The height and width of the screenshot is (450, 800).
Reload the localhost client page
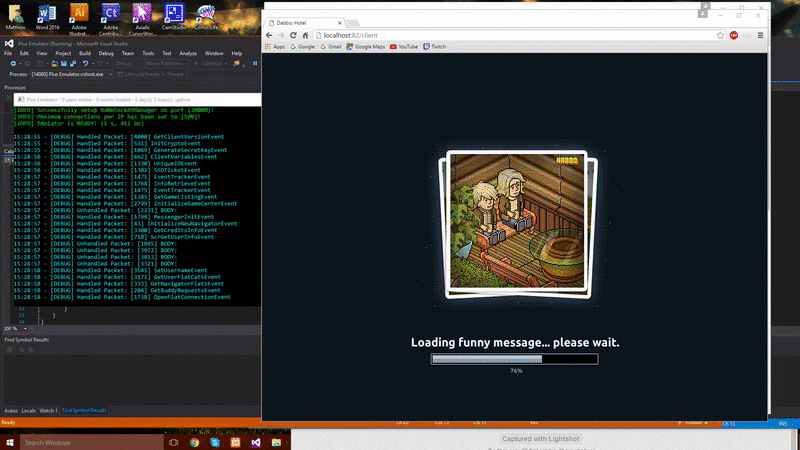pos(293,35)
